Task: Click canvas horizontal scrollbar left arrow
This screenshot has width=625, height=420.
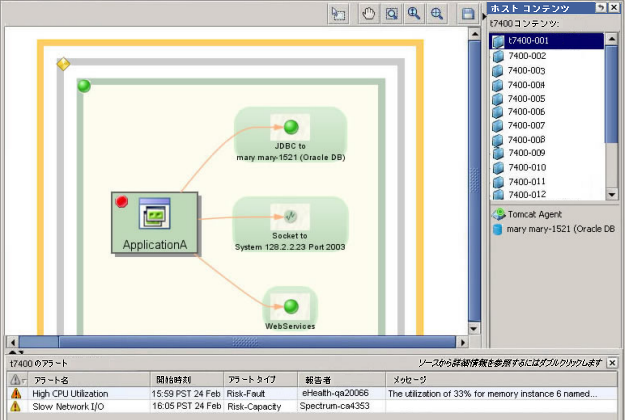Action: click(x=13, y=342)
